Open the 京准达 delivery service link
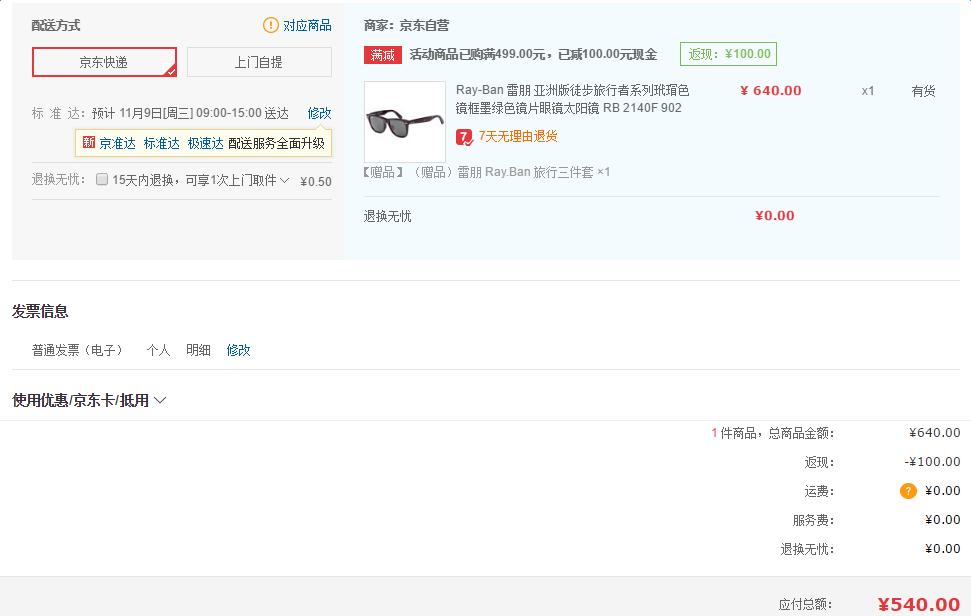 click(x=118, y=144)
